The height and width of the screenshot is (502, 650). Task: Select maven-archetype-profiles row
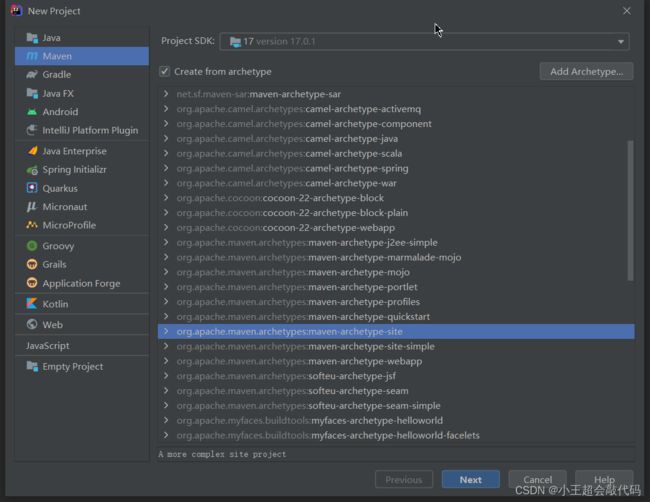point(396,301)
